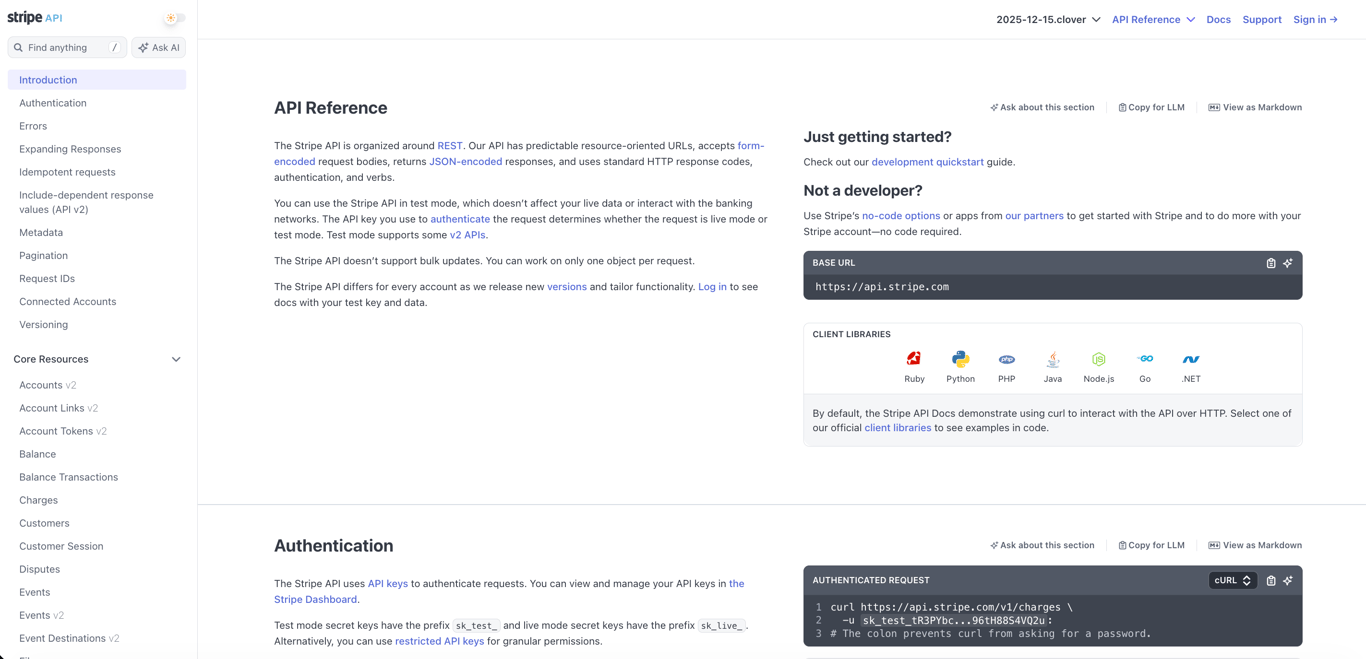
Task: Open the Sign in link
Action: point(1315,19)
